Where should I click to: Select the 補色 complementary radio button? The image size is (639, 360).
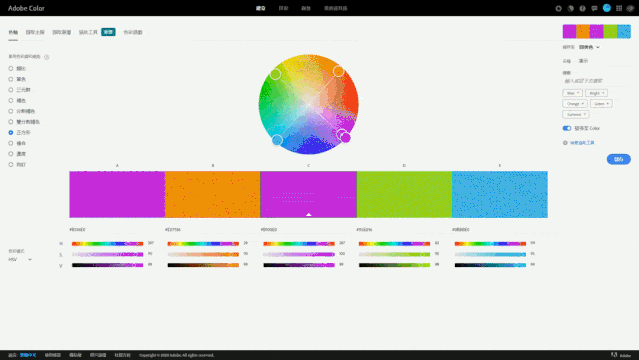point(11,100)
